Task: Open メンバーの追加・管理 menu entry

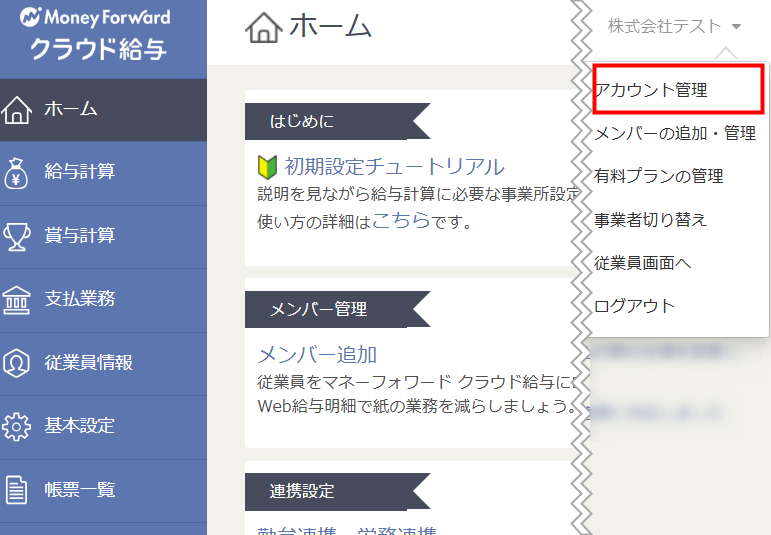Action: [674, 133]
